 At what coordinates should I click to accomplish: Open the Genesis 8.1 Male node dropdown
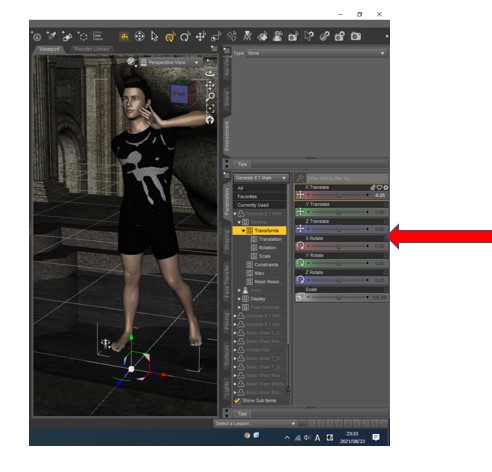point(260,178)
